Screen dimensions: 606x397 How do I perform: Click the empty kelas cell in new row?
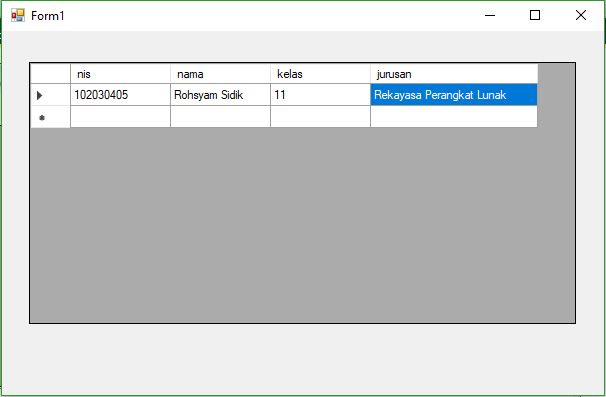320,117
